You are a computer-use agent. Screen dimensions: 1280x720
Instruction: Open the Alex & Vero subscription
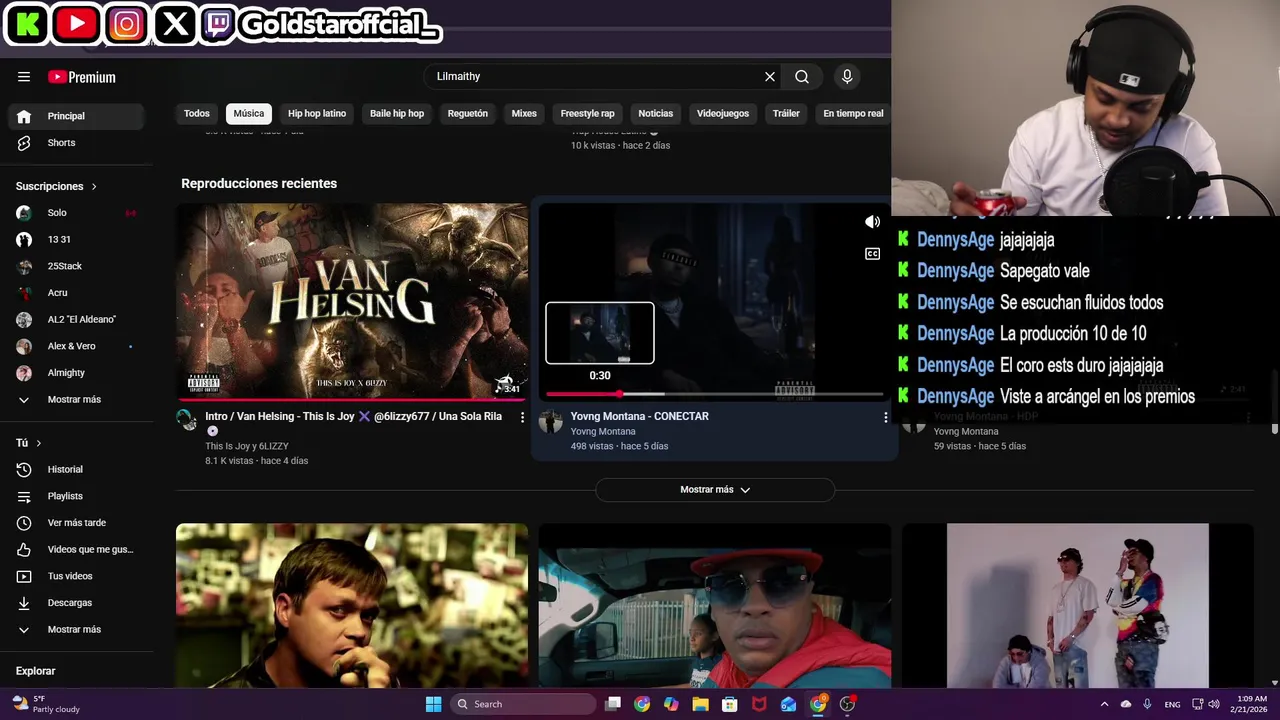(76, 346)
